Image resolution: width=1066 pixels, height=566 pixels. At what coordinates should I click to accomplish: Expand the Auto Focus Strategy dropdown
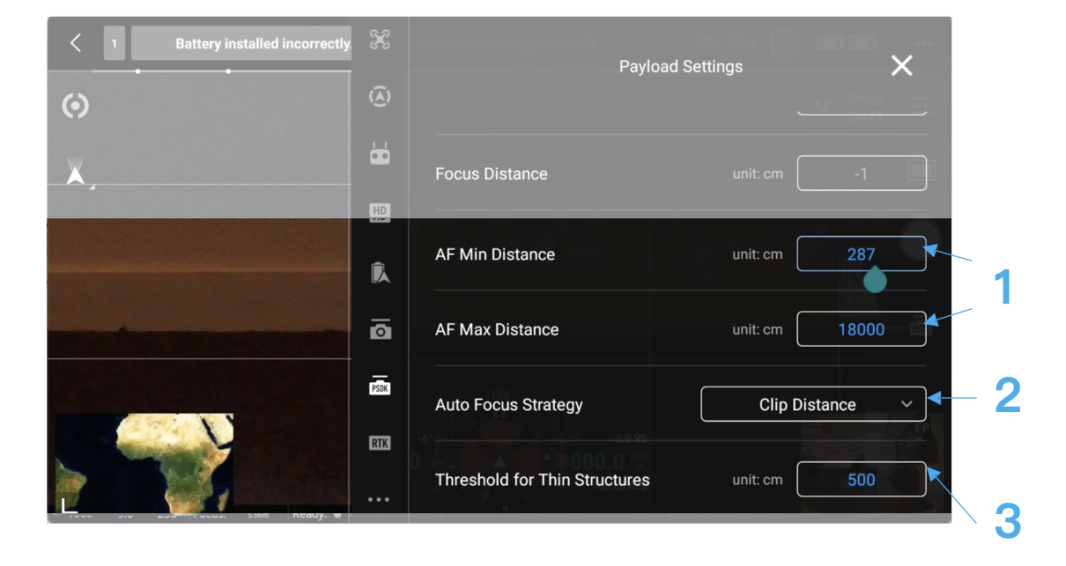point(813,405)
